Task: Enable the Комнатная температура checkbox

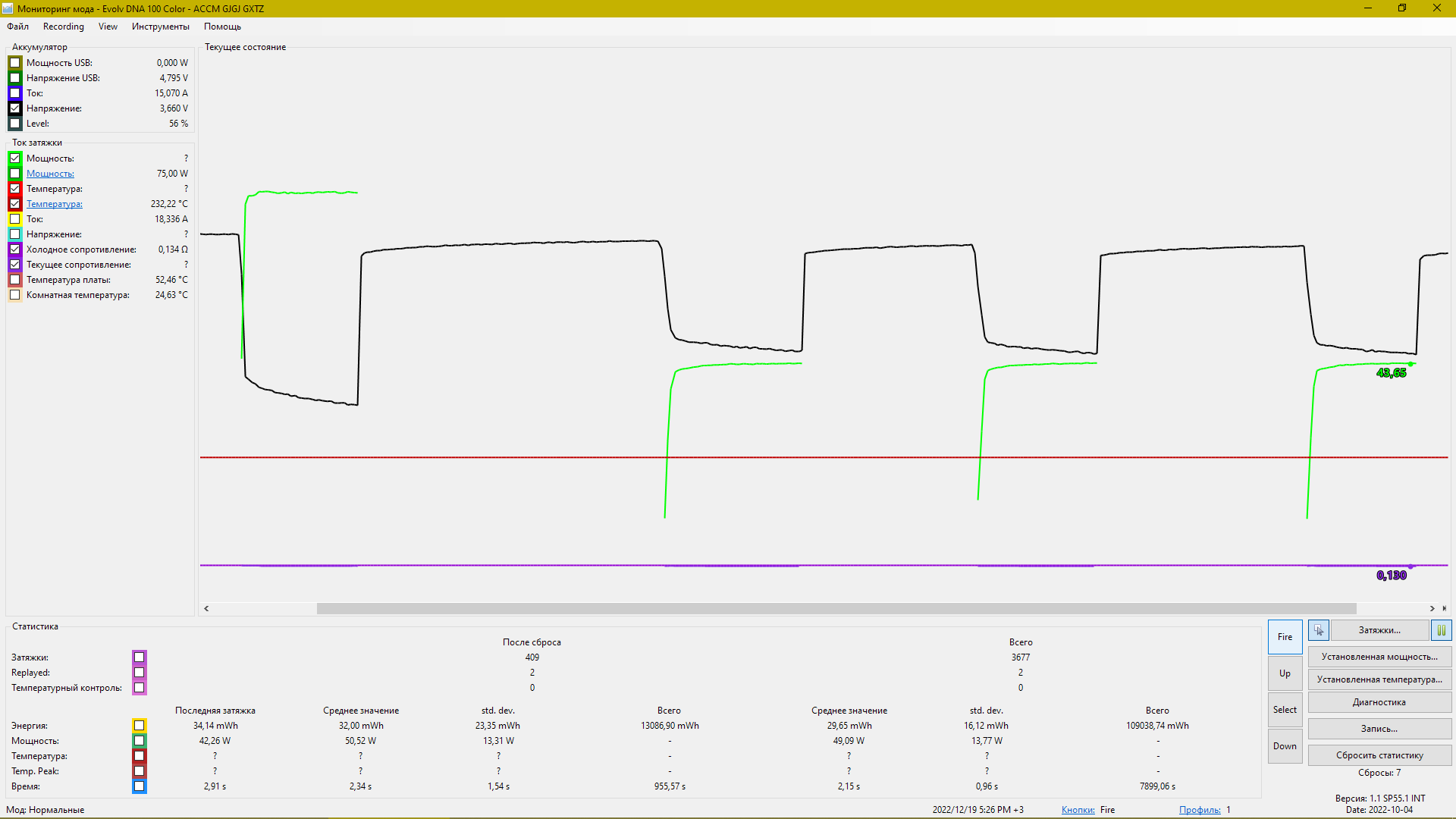Action: [x=15, y=295]
